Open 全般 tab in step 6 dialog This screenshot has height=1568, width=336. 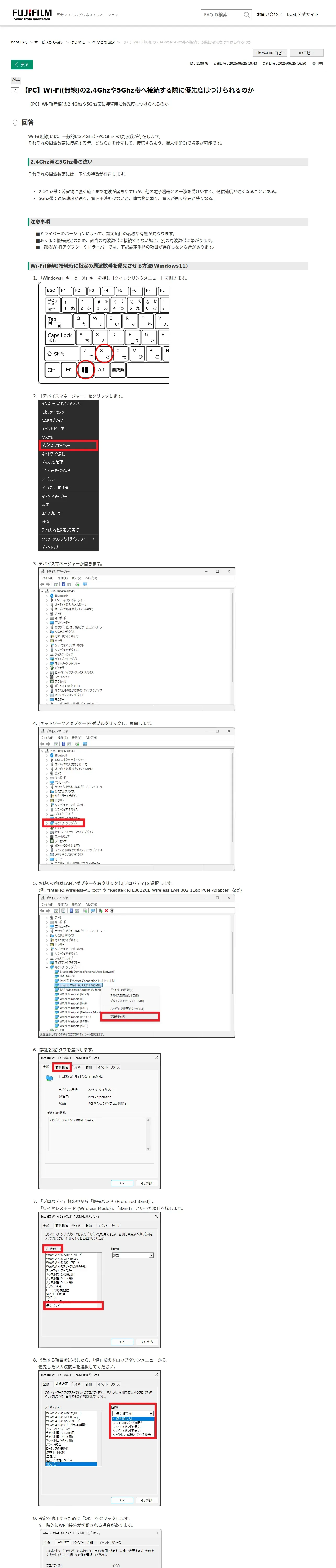46,1067
